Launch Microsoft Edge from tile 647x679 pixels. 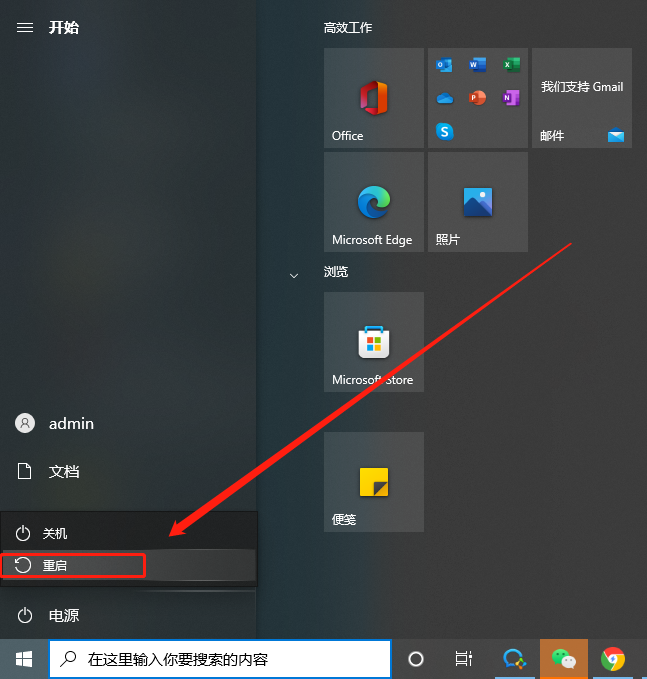(x=373, y=202)
